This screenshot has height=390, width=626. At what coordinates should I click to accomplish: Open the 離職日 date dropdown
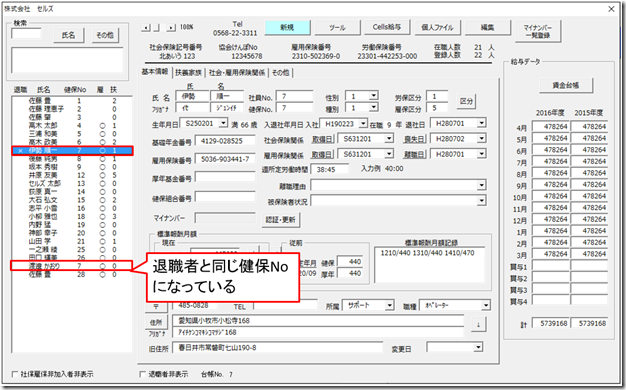[481, 154]
